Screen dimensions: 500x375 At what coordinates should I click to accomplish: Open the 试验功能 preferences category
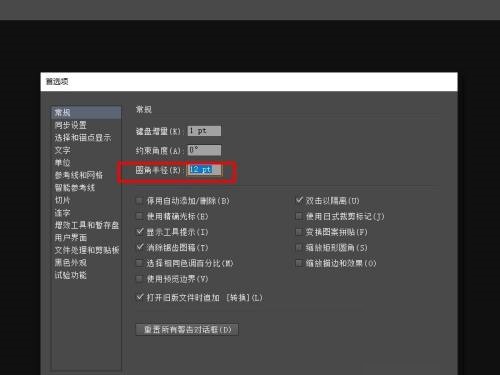71,275
